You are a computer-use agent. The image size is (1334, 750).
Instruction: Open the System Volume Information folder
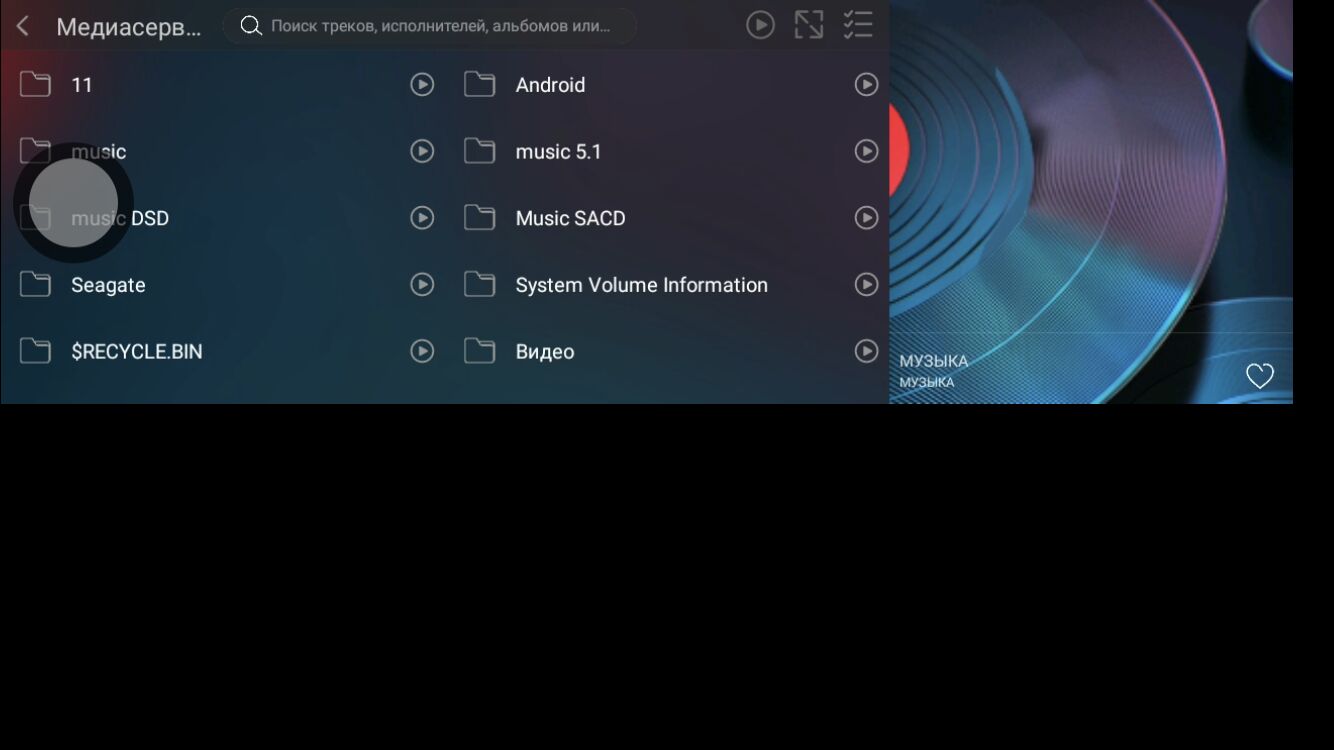coord(641,285)
